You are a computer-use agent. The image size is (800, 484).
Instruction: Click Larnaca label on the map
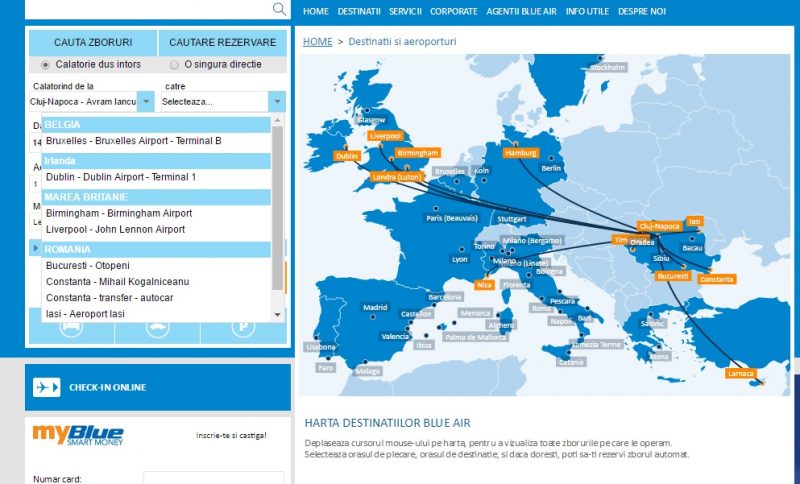pos(740,373)
